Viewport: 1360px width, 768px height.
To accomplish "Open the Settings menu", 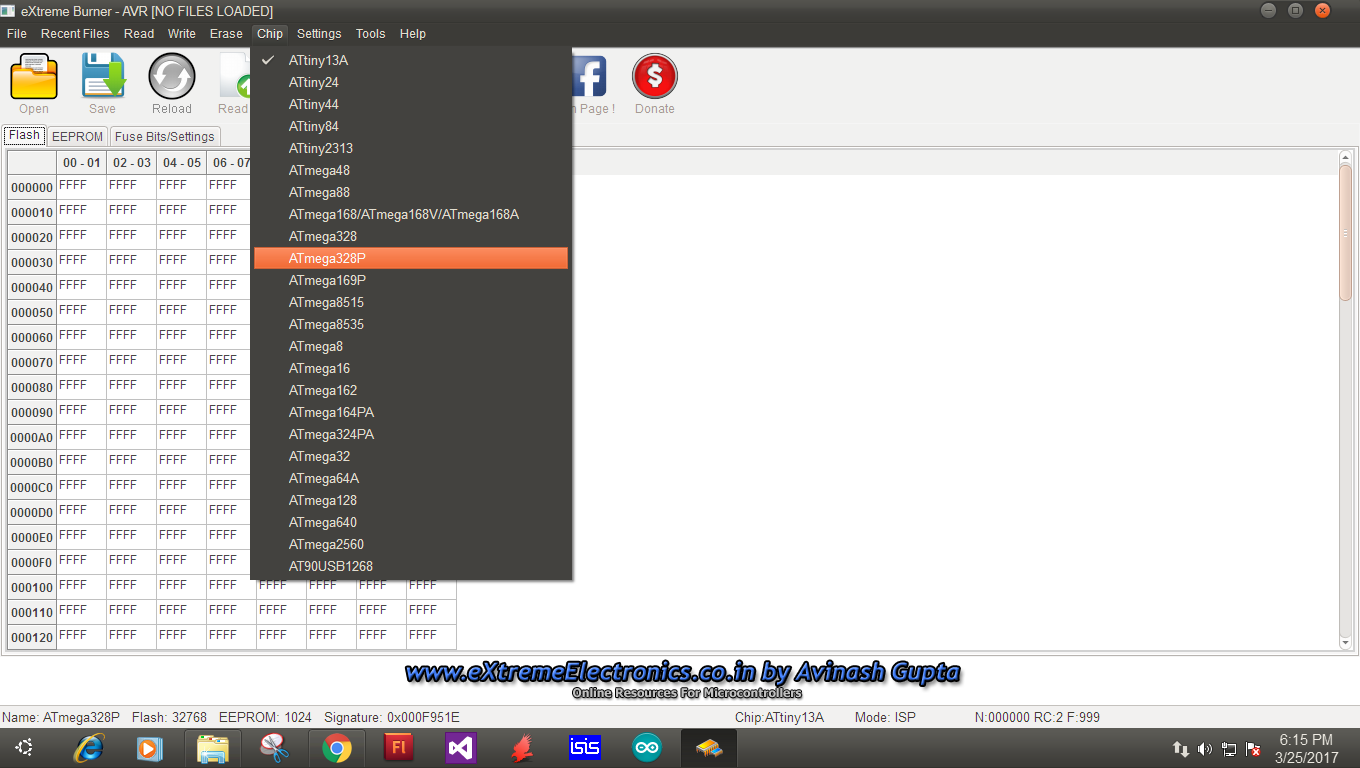I will (319, 33).
